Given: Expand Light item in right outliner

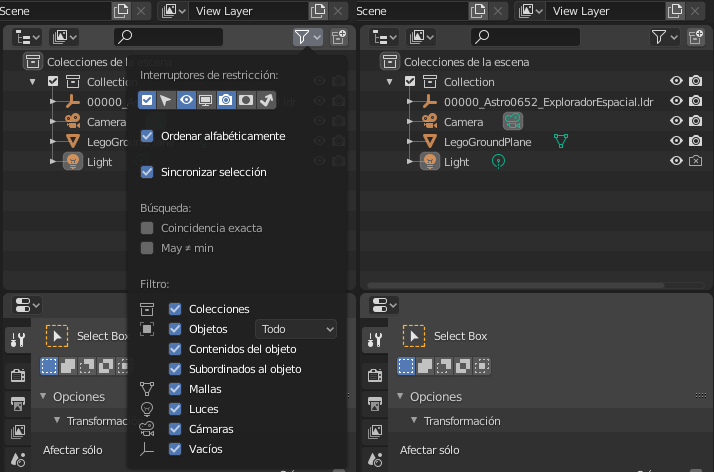Looking at the screenshot, I should [410, 162].
